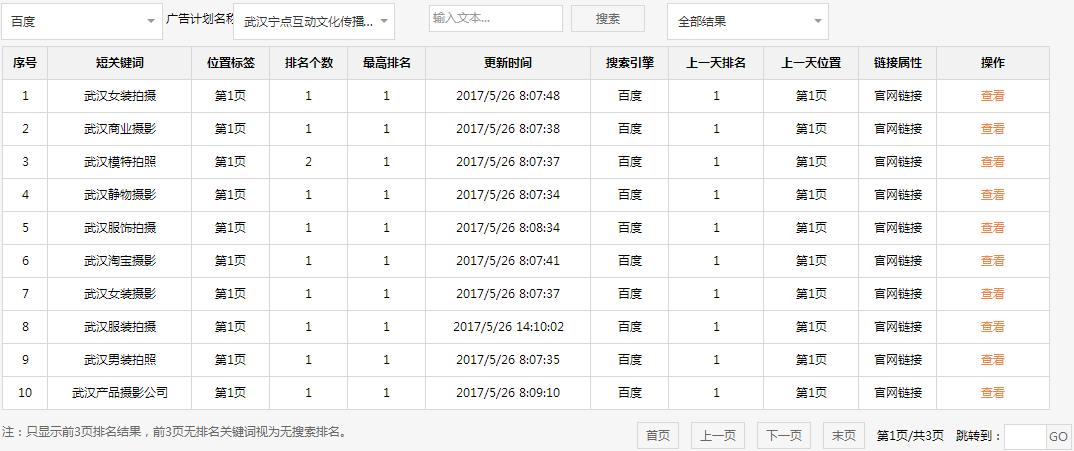1074x451 pixels.
Task: Select keyword cell 武汉淘宝摄影
Action: tap(120, 260)
